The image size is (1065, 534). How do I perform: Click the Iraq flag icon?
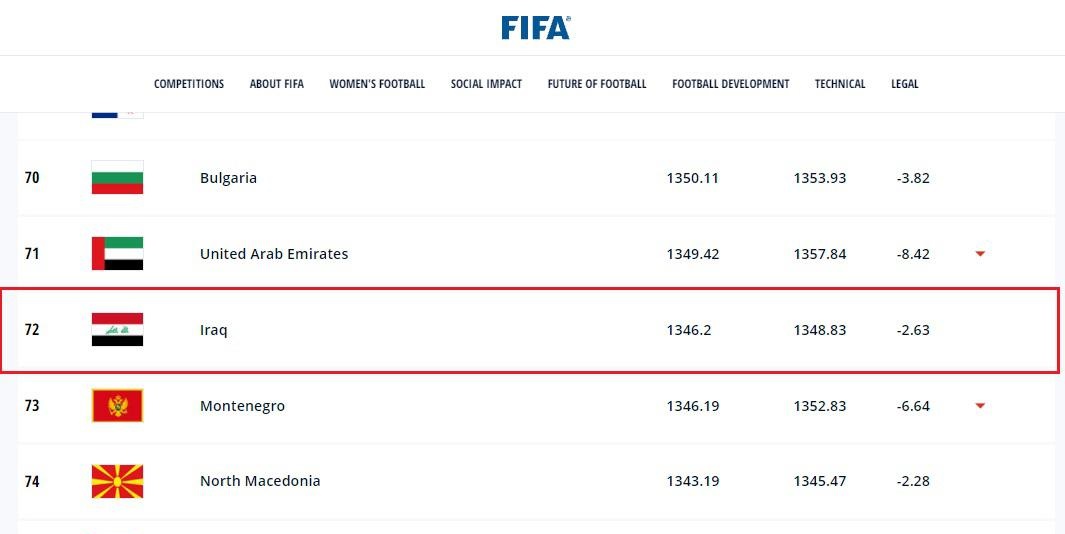(118, 330)
